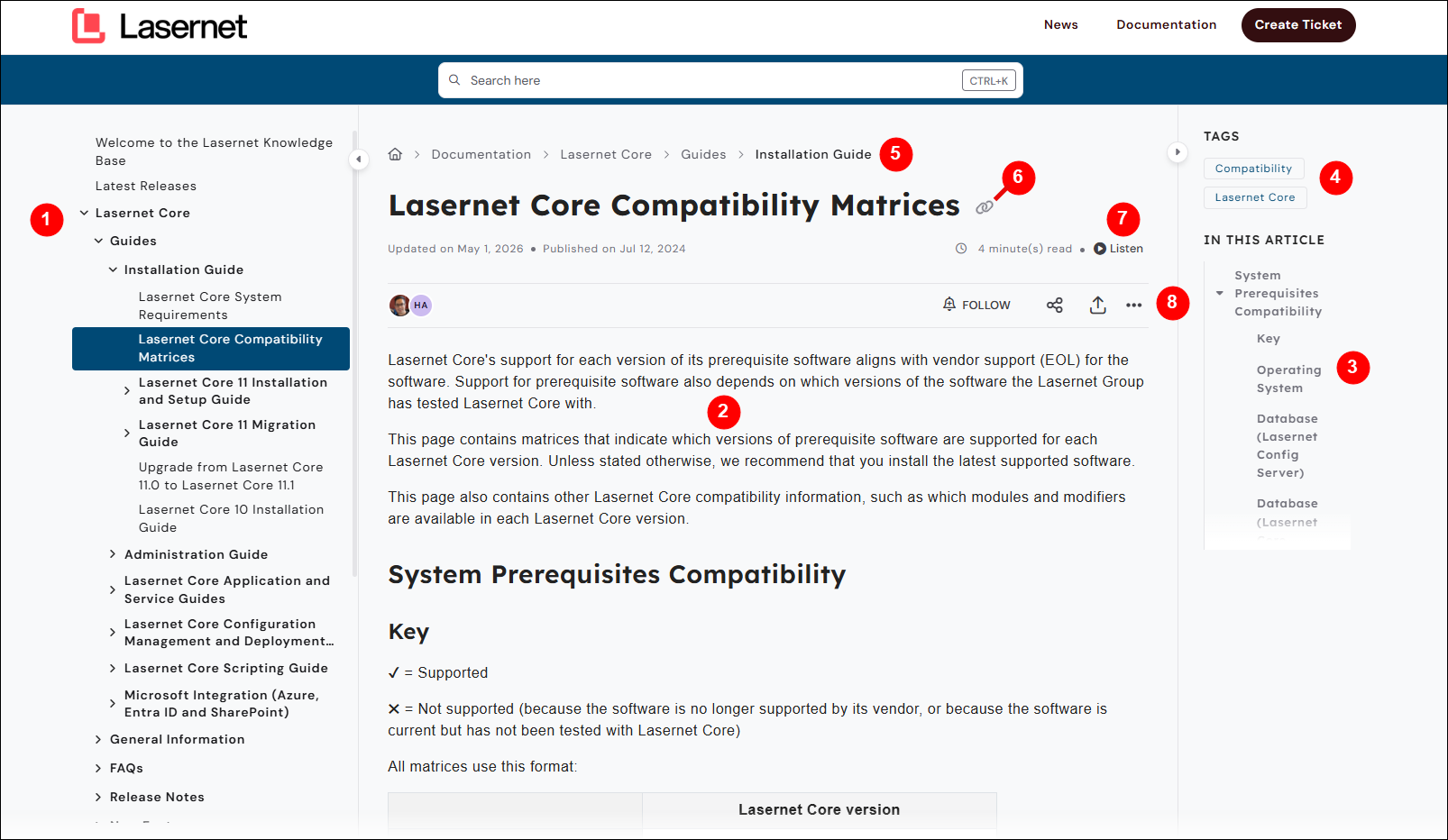Click the first contributor avatar photo
The image size is (1448, 840).
[399, 306]
